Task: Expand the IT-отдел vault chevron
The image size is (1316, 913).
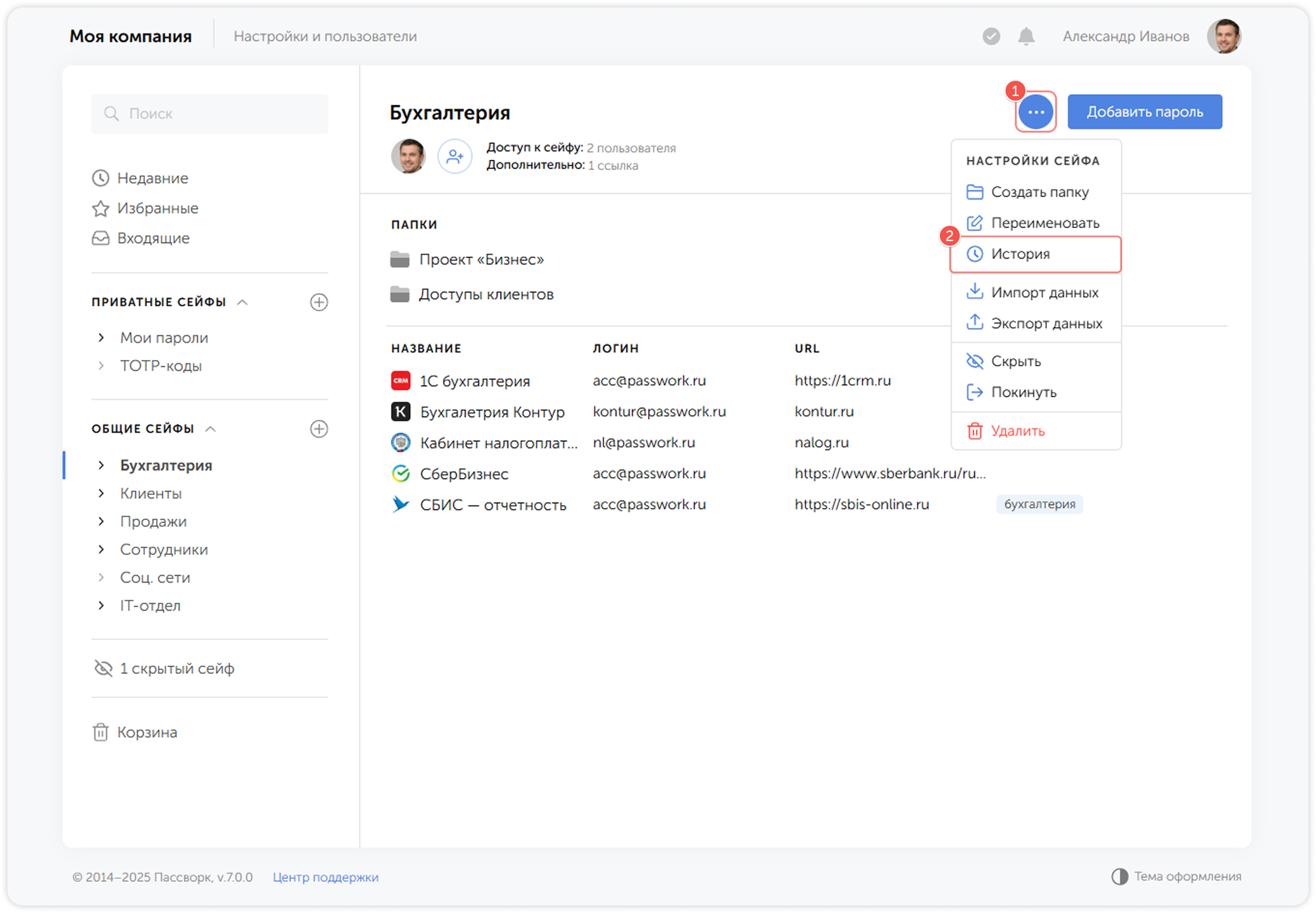Action: [x=101, y=606]
